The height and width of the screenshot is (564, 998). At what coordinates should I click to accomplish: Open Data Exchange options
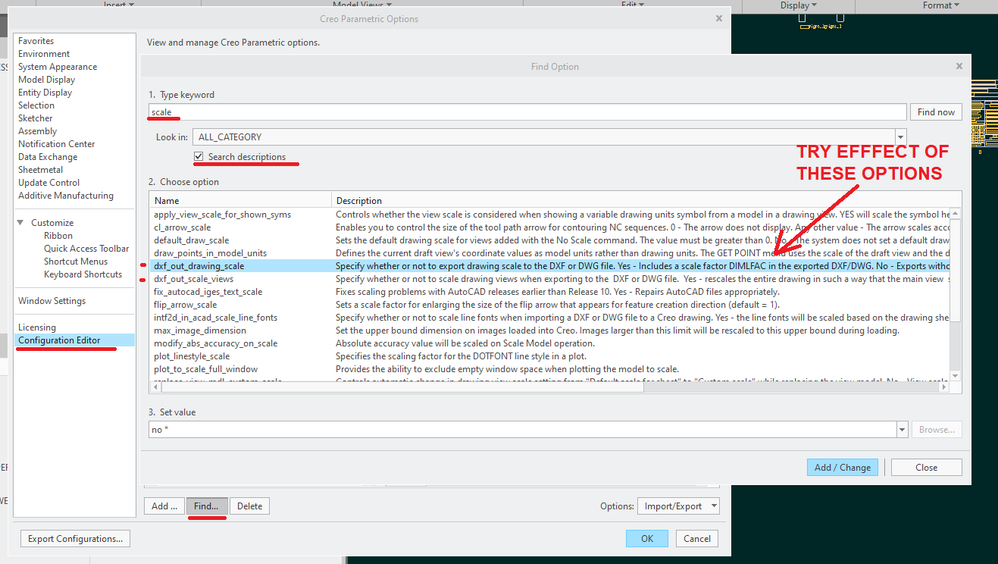(48, 157)
